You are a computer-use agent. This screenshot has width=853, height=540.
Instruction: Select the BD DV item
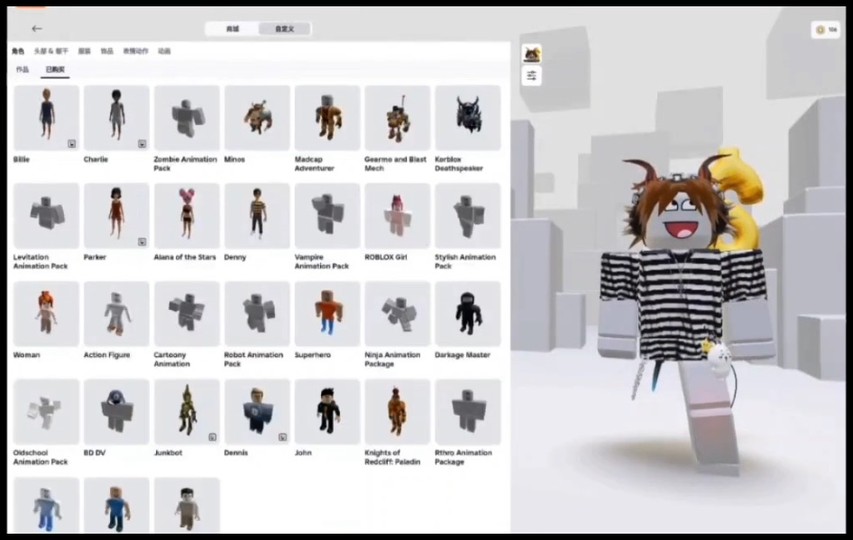click(116, 412)
